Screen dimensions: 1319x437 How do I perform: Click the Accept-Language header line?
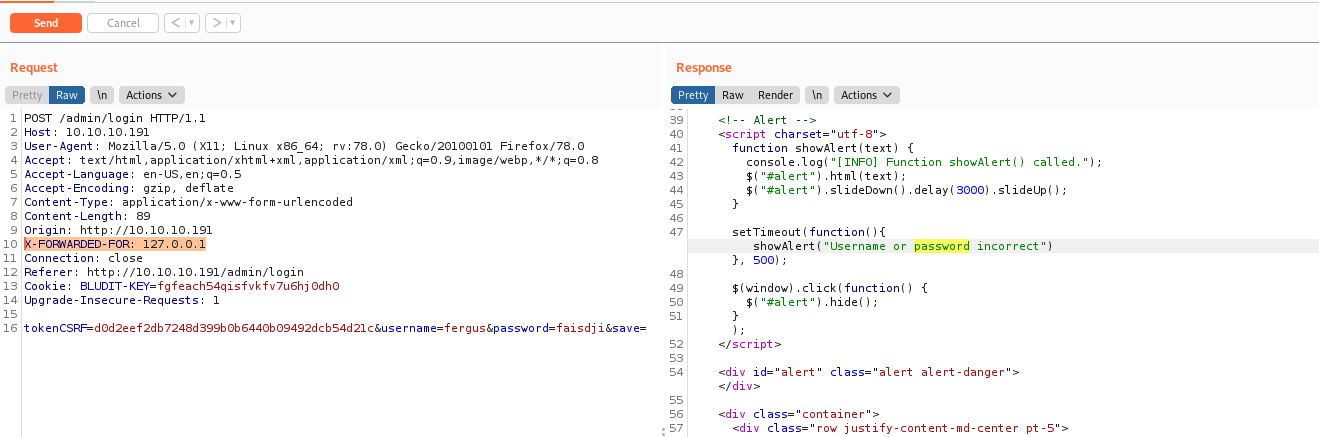point(132,174)
